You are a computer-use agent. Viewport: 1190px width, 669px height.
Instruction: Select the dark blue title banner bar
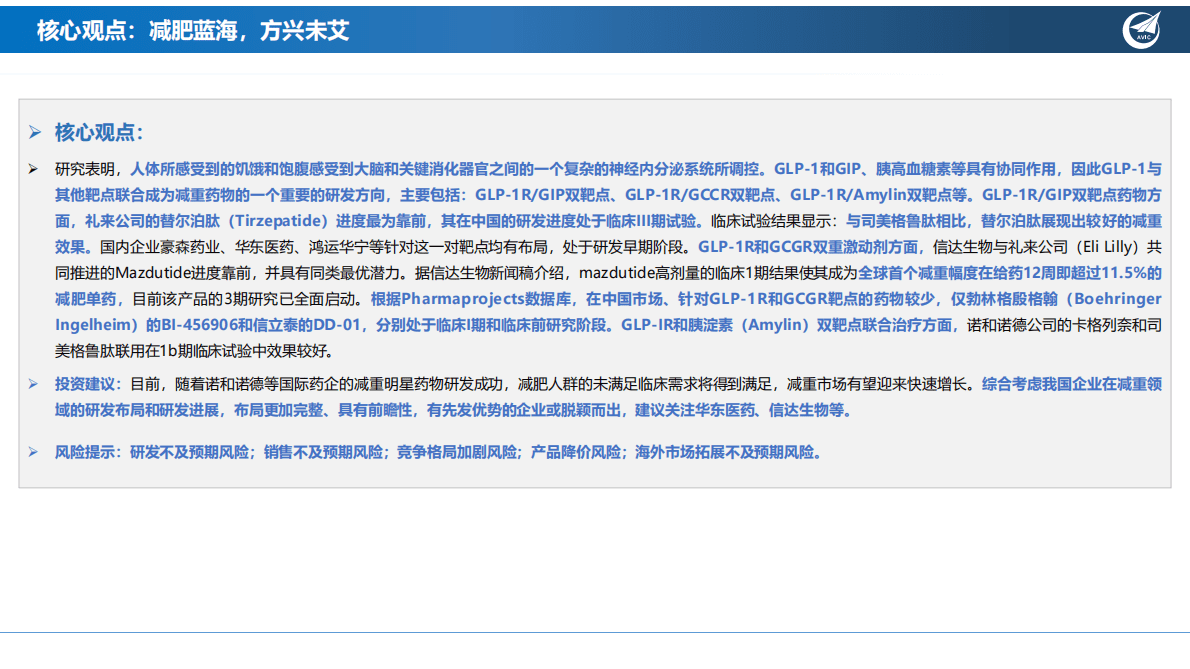pos(595,28)
